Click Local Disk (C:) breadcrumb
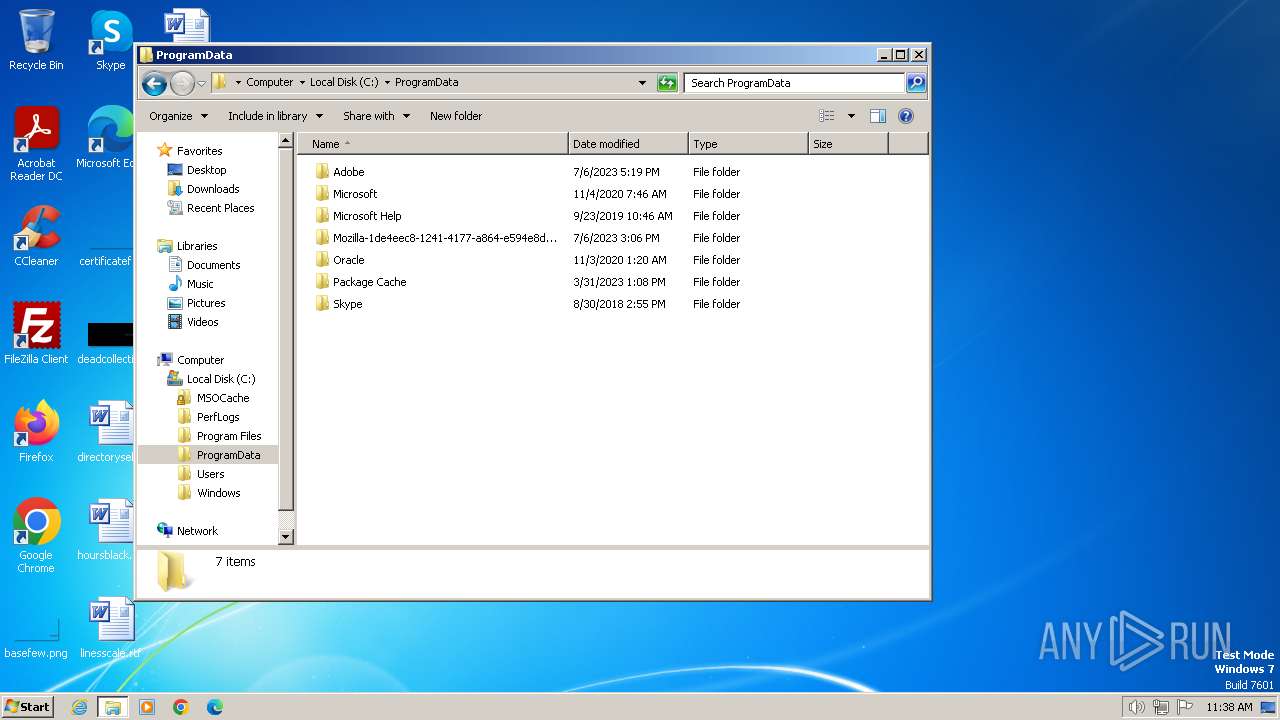Screen dimensions: 1280x720 [x=344, y=83]
